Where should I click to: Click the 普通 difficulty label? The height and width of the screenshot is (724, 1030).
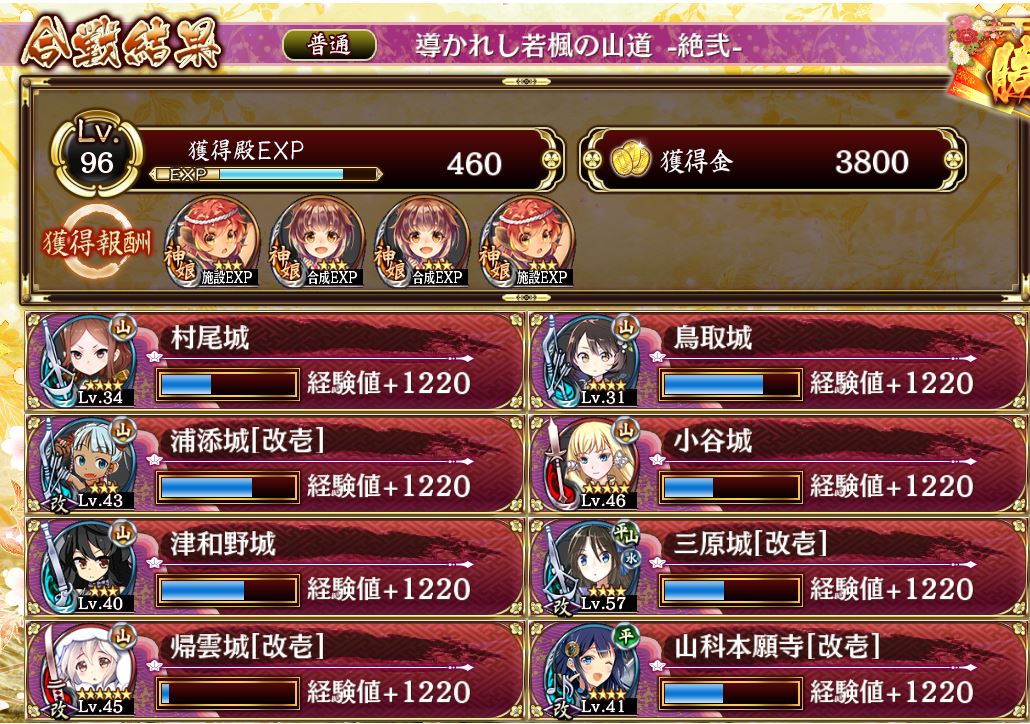(x=329, y=45)
